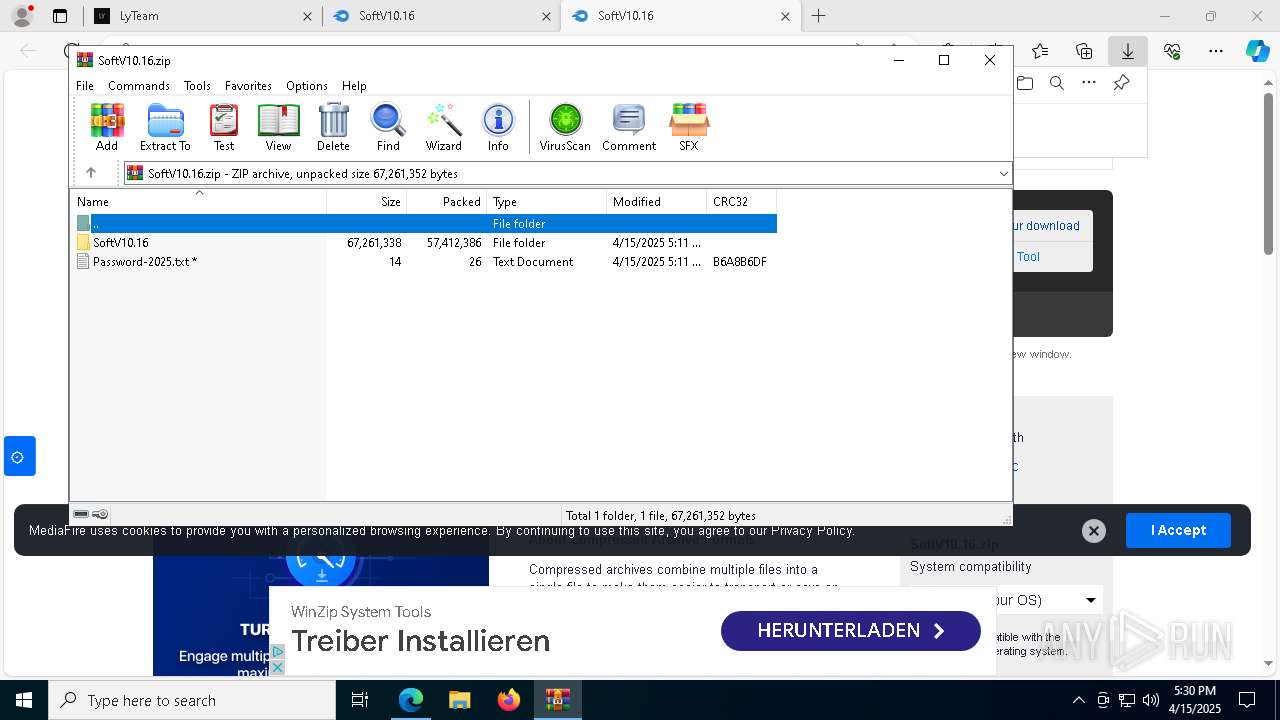Screen dimensions: 1280x720
Task: Open the WinRAR File menu
Action: [x=85, y=86]
